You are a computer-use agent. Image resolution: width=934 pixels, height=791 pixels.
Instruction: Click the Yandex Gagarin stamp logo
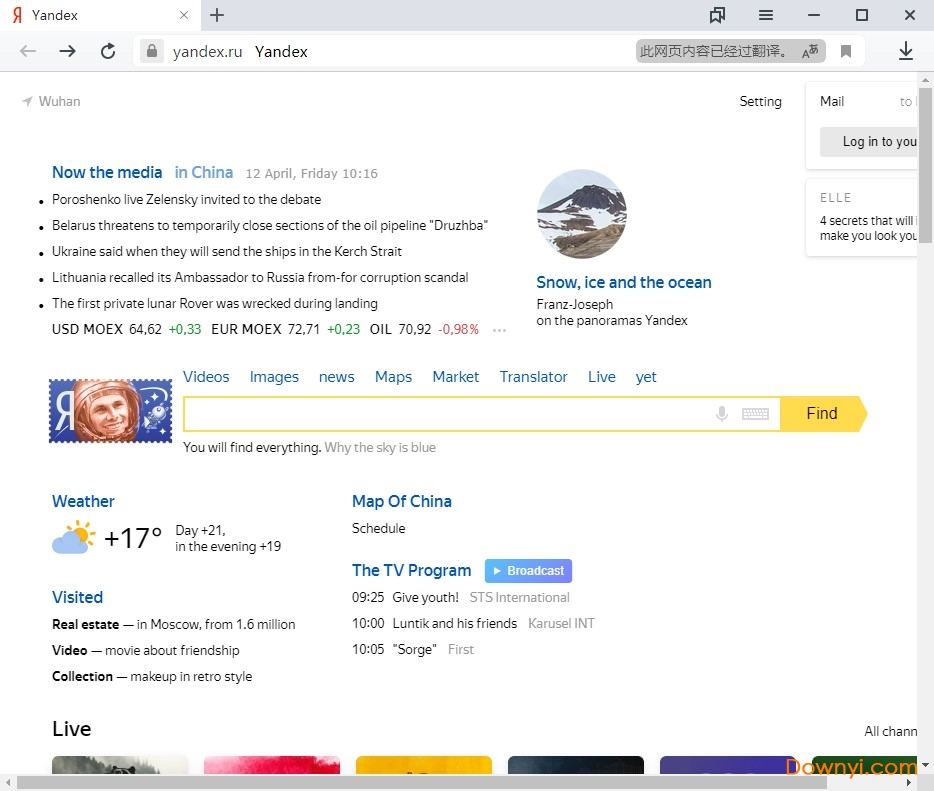(110, 411)
